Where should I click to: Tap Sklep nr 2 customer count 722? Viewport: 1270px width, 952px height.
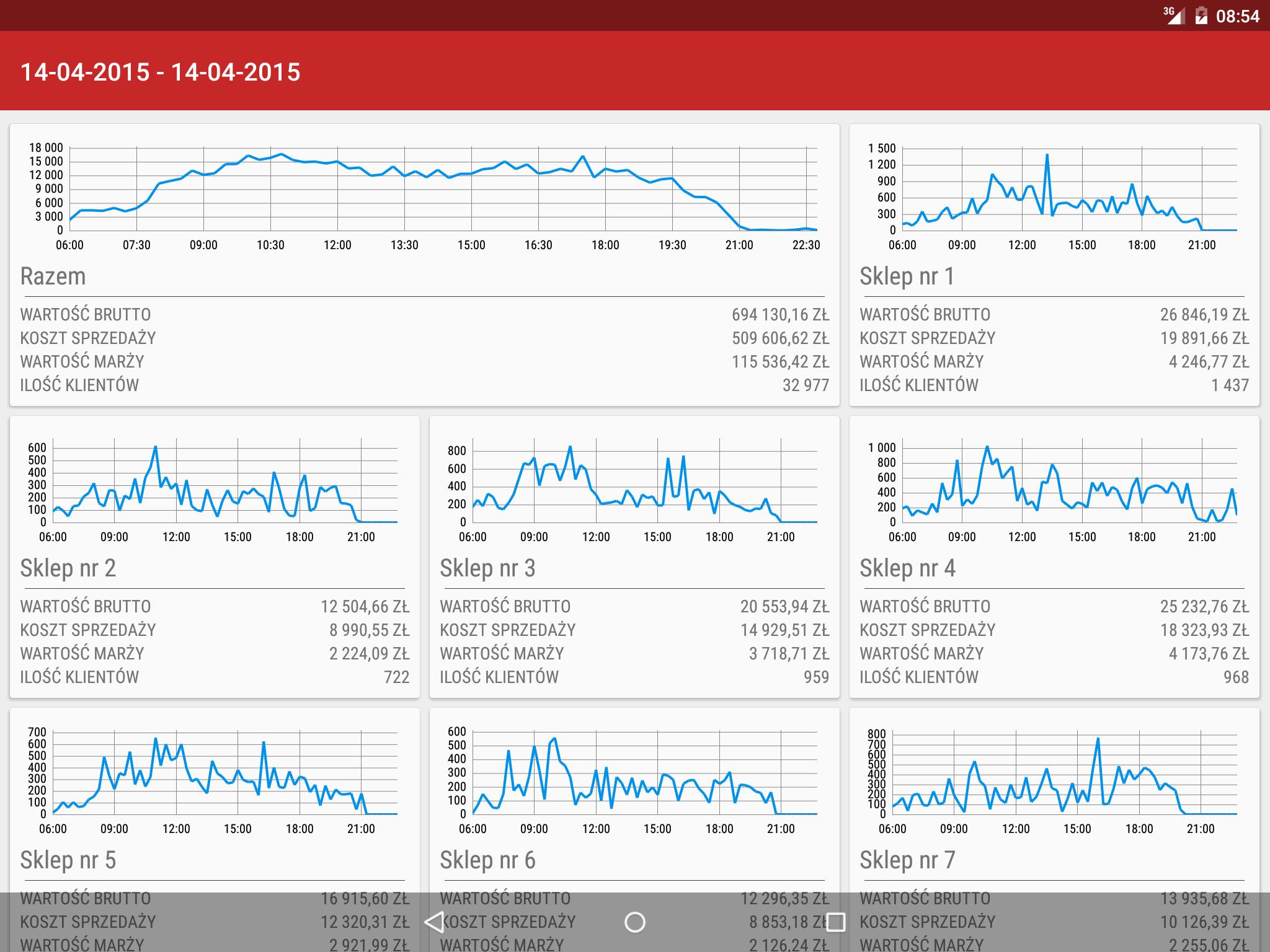(397, 677)
